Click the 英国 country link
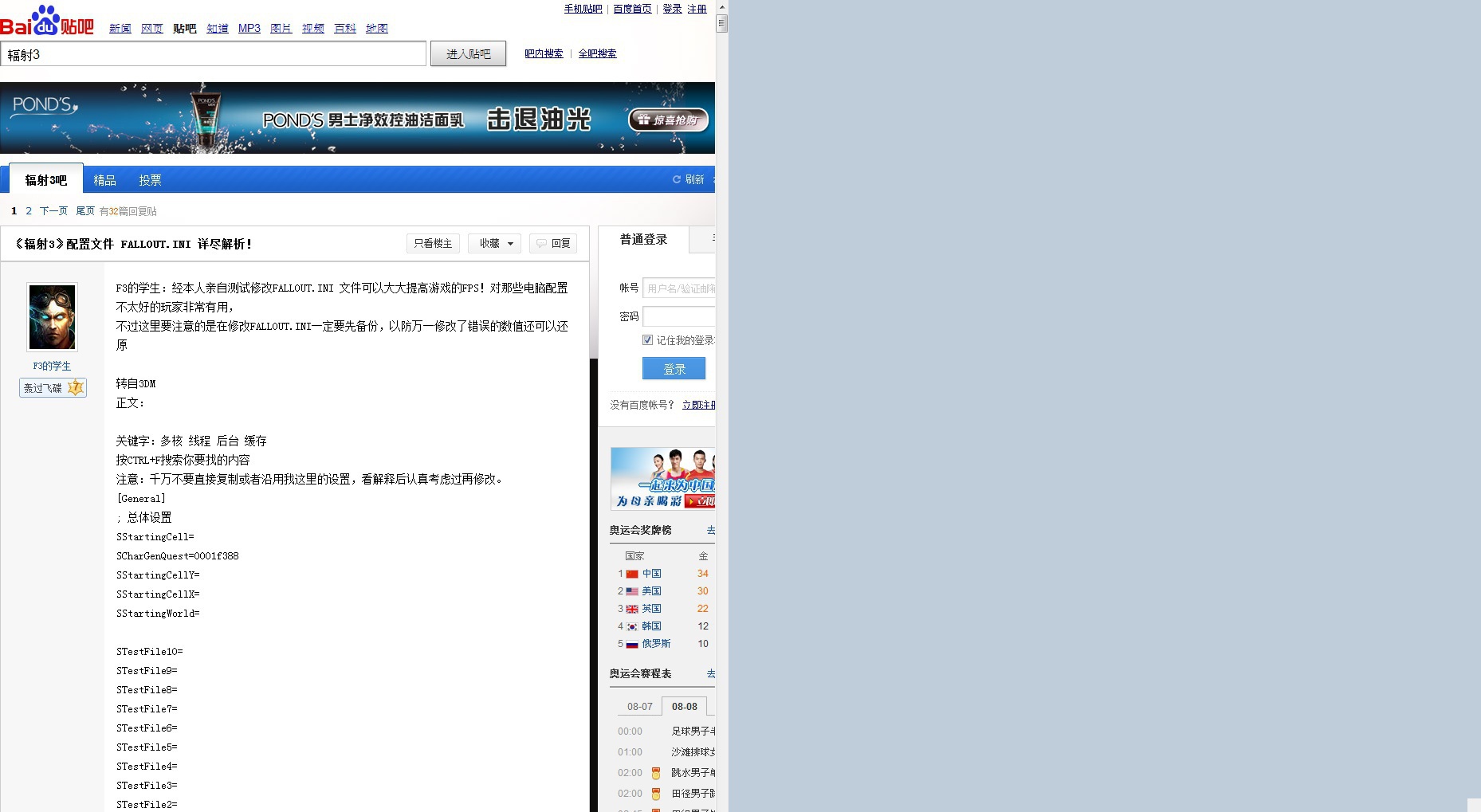 (x=652, y=609)
